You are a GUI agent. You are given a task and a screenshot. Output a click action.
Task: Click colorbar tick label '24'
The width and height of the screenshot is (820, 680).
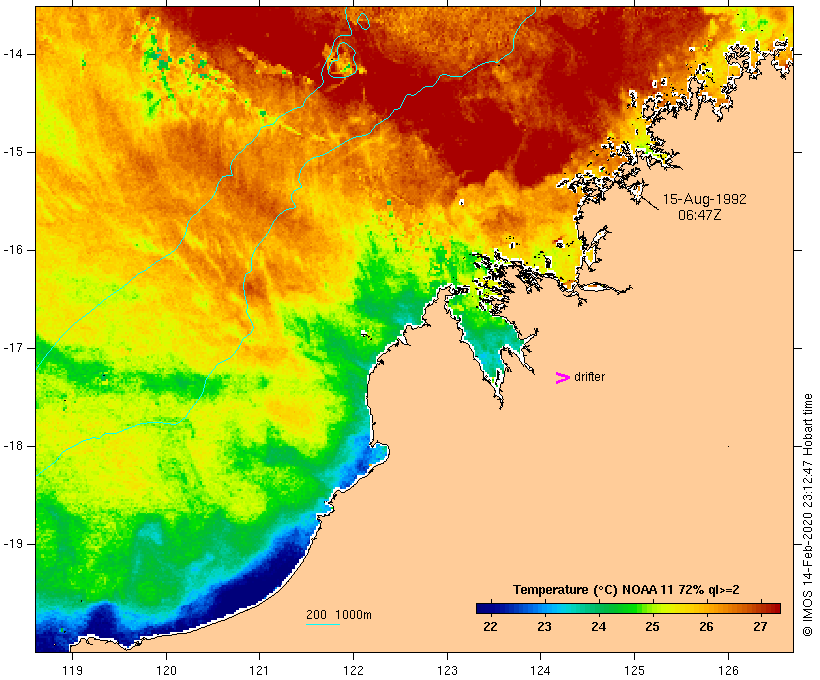point(598,627)
